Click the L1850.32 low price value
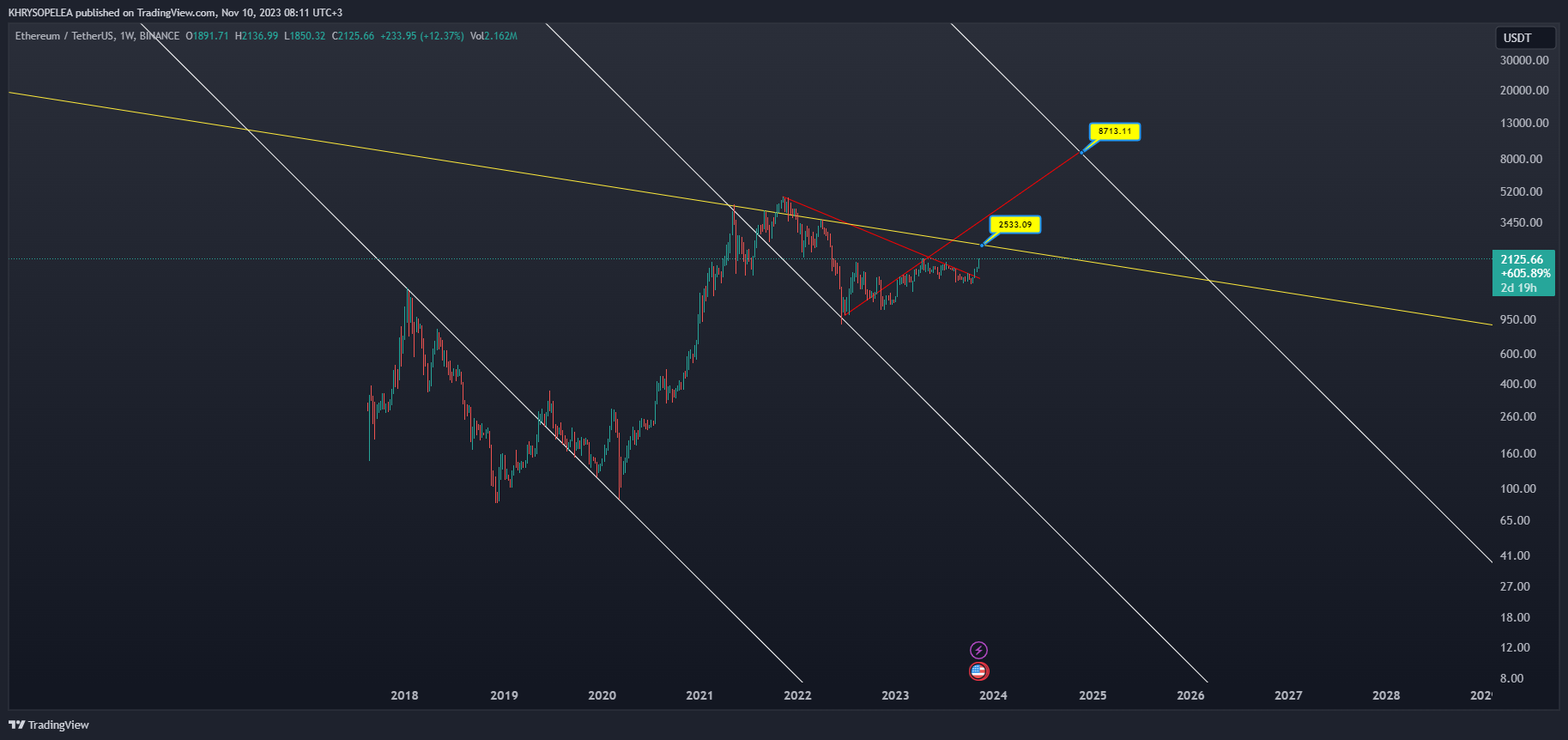Screen dimensions: 1568x740 306,36
